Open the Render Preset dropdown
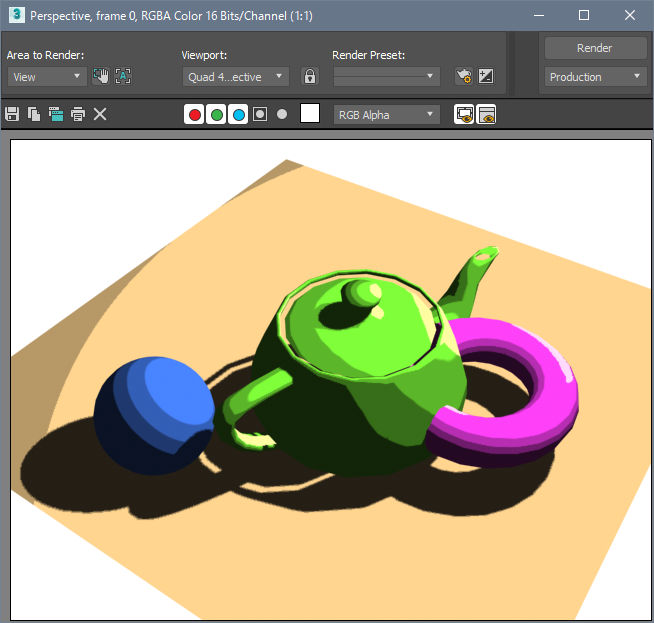The width and height of the screenshot is (654, 623). [x=386, y=76]
